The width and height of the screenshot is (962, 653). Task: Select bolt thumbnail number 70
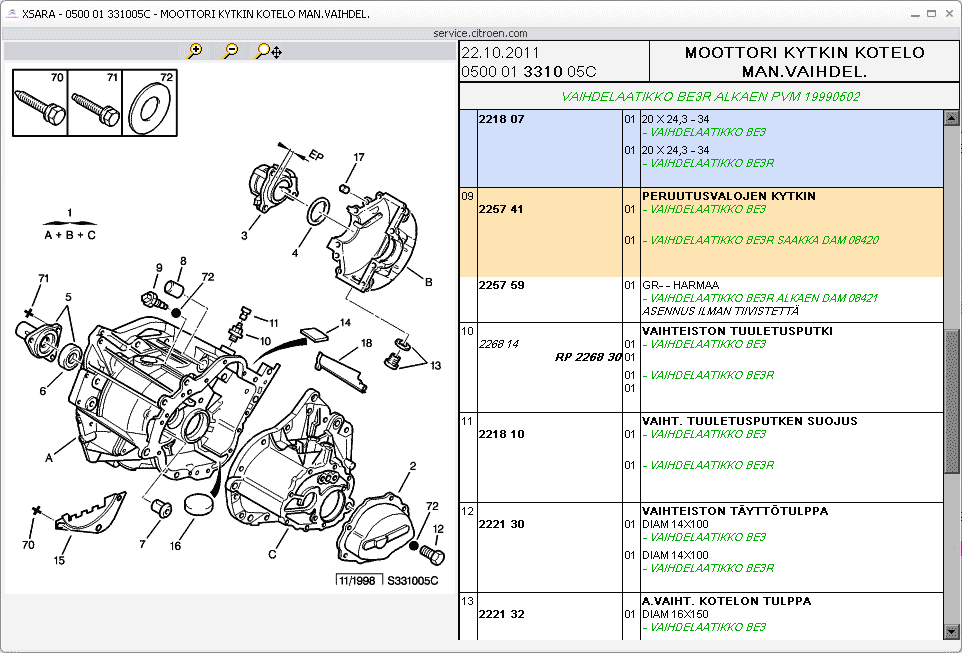(40, 103)
